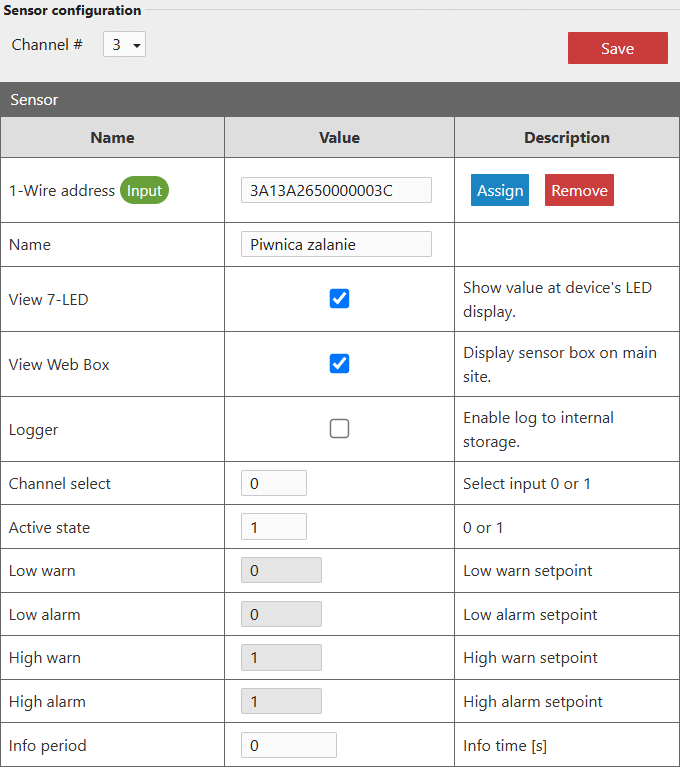Click the green Input badge

click(144, 190)
